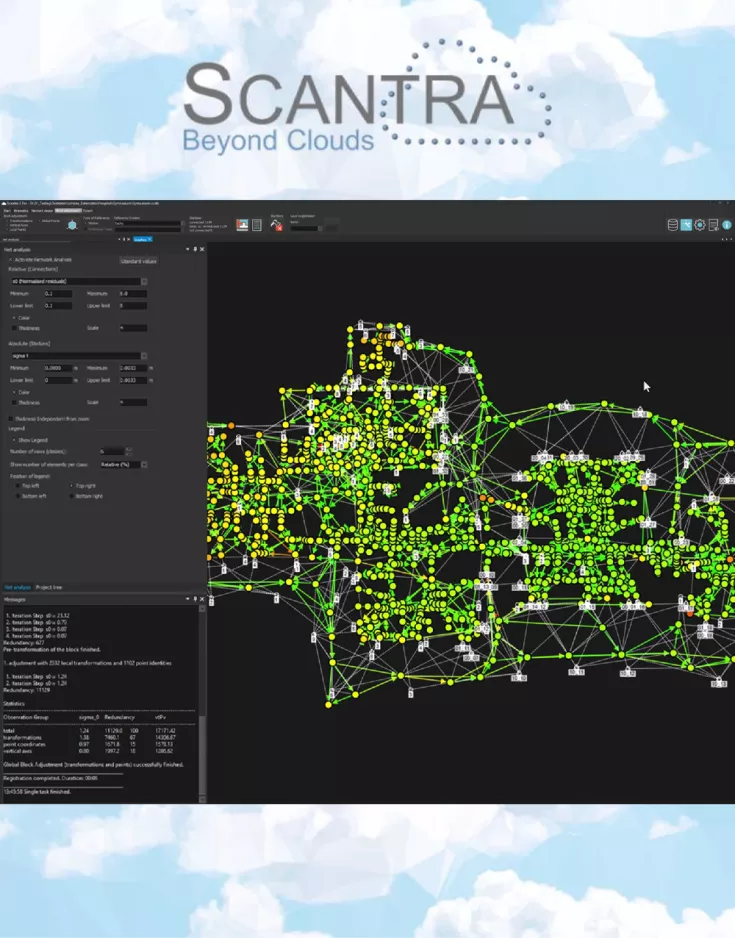The image size is (735, 938).
Task: Open the s0 normalised residuals dropdown
Action: pyautogui.click(x=144, y=281)
